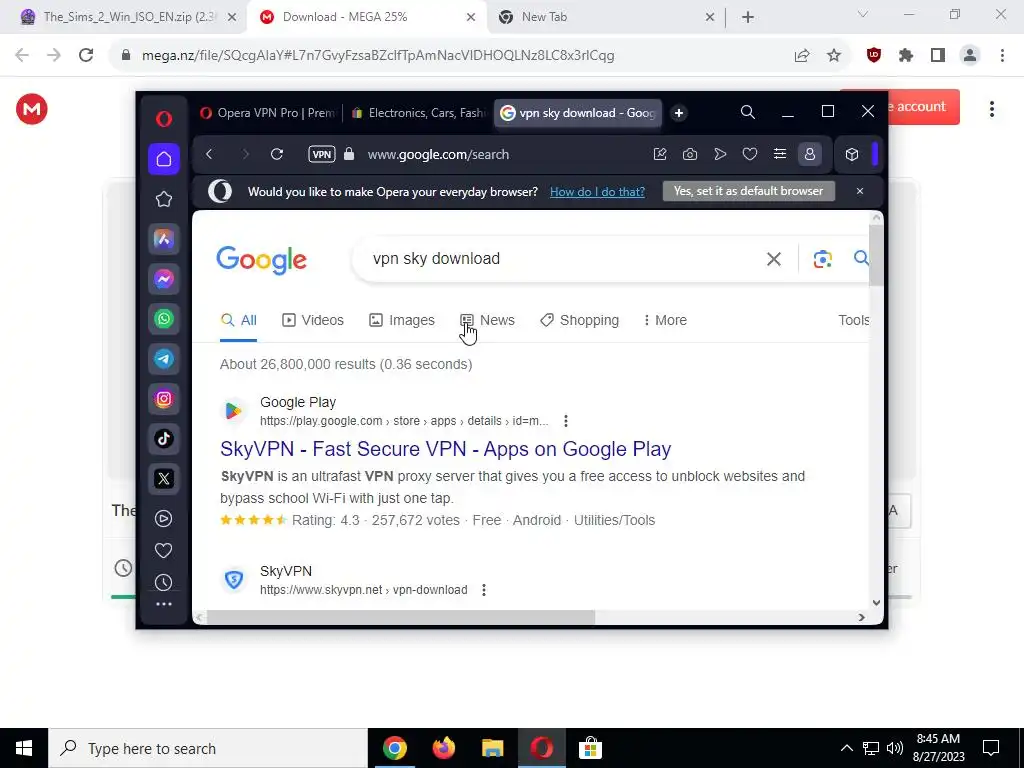Open sidebar three-dots setup menu
The width and height of the screenshot is (1024, 768).
click(x=163, y=605)
